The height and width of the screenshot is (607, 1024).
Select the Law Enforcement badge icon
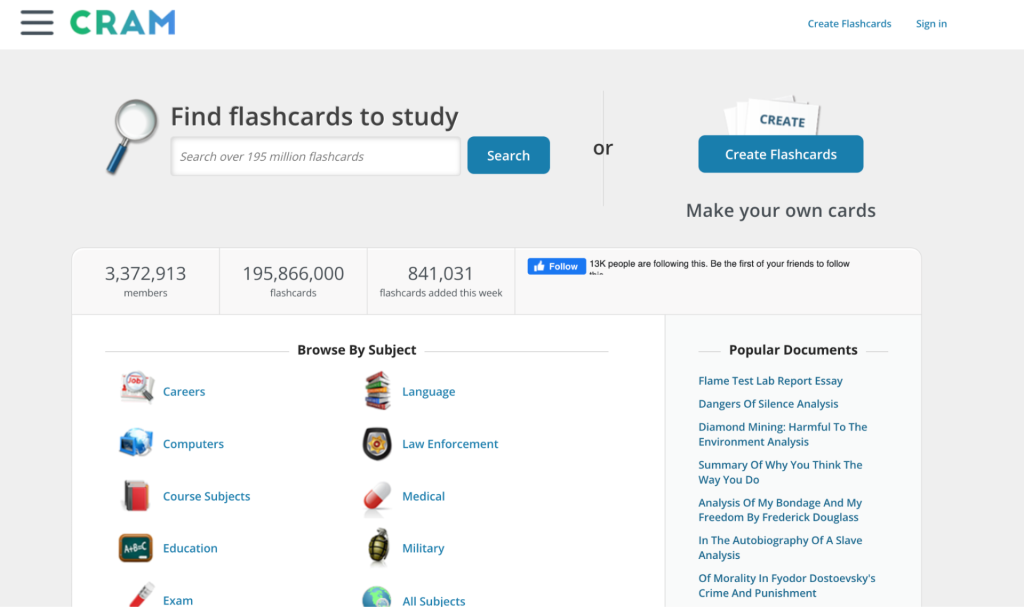pyautogui.click(x=377, y=444)
